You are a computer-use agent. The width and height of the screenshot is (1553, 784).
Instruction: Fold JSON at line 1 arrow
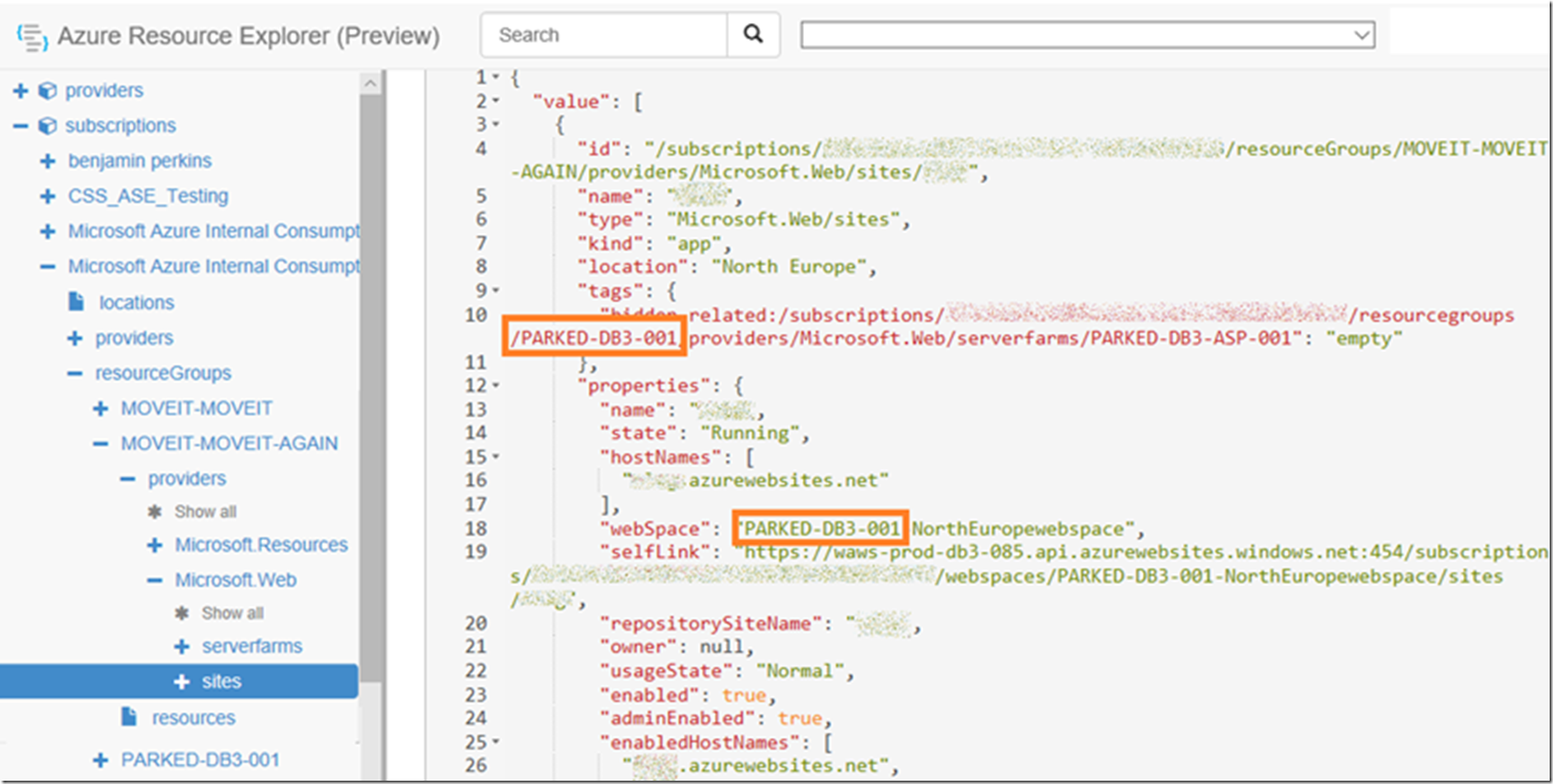[495, 77]
